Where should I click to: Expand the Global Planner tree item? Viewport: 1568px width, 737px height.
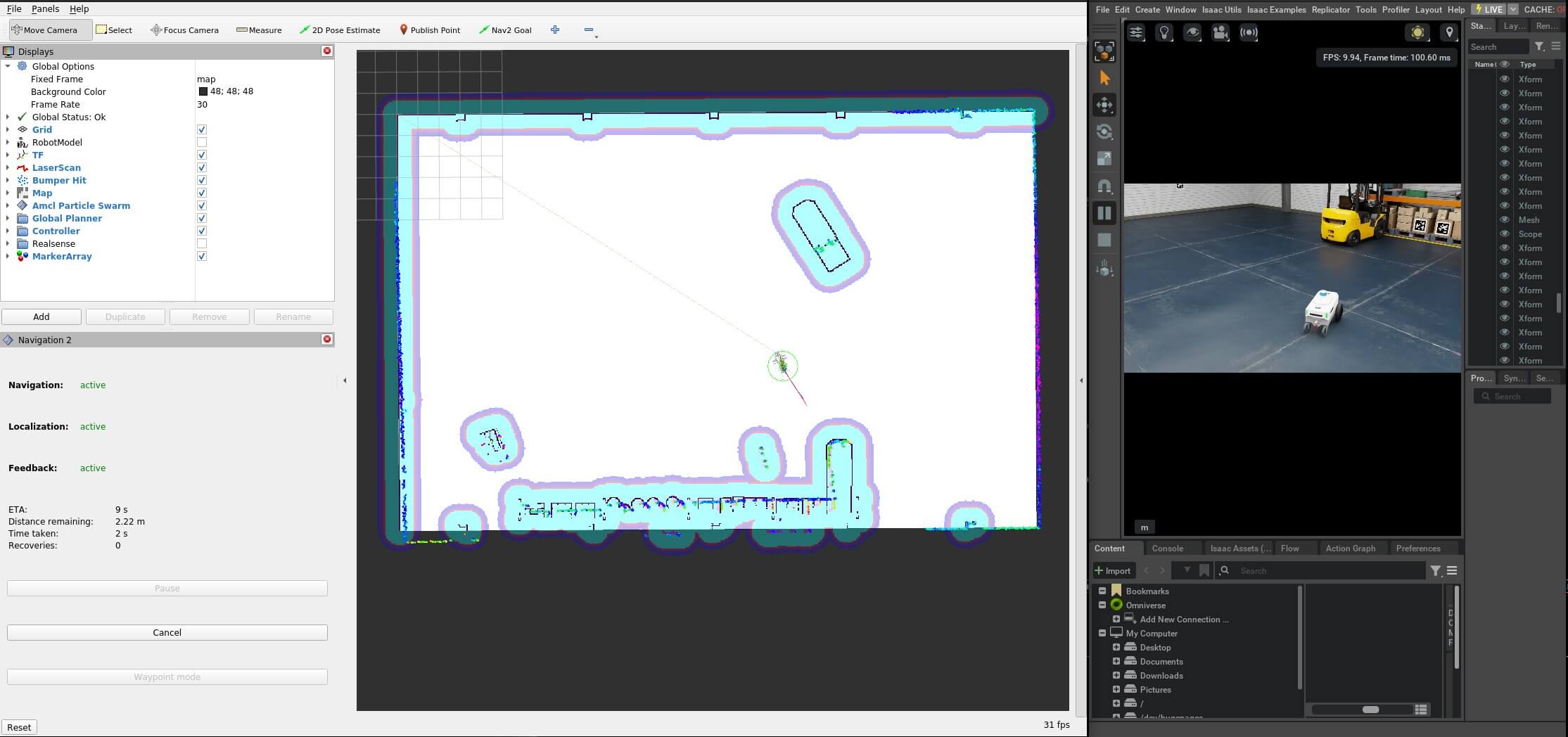pyautogui.click(x=8, y=219)
